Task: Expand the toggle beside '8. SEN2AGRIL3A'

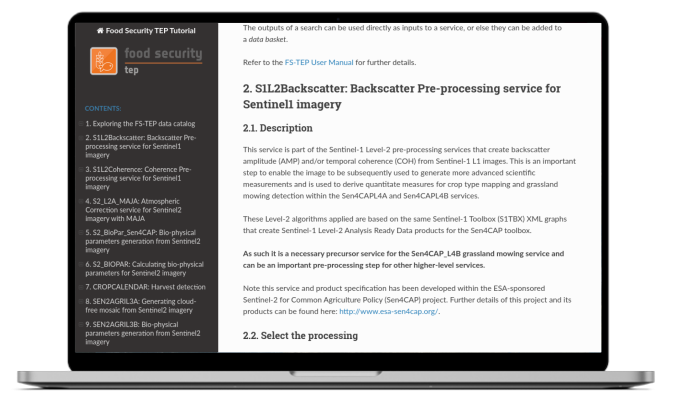Action: click(x=81, y=301)
